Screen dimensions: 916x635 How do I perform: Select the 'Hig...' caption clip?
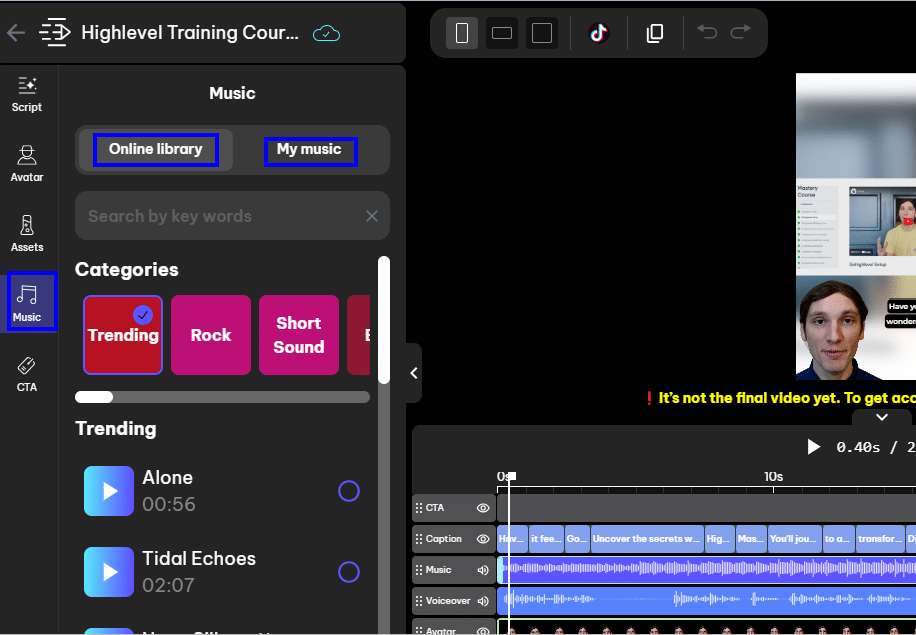718,539
